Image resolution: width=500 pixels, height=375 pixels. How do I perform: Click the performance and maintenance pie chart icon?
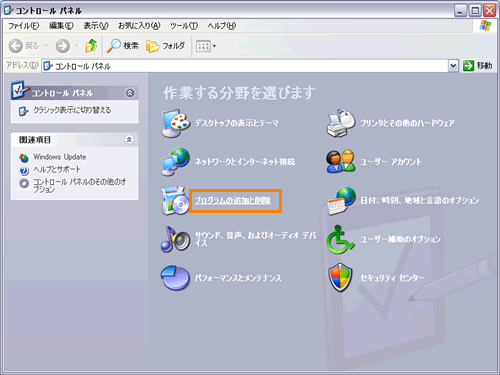pyautogui.click(x=175, y=278)
